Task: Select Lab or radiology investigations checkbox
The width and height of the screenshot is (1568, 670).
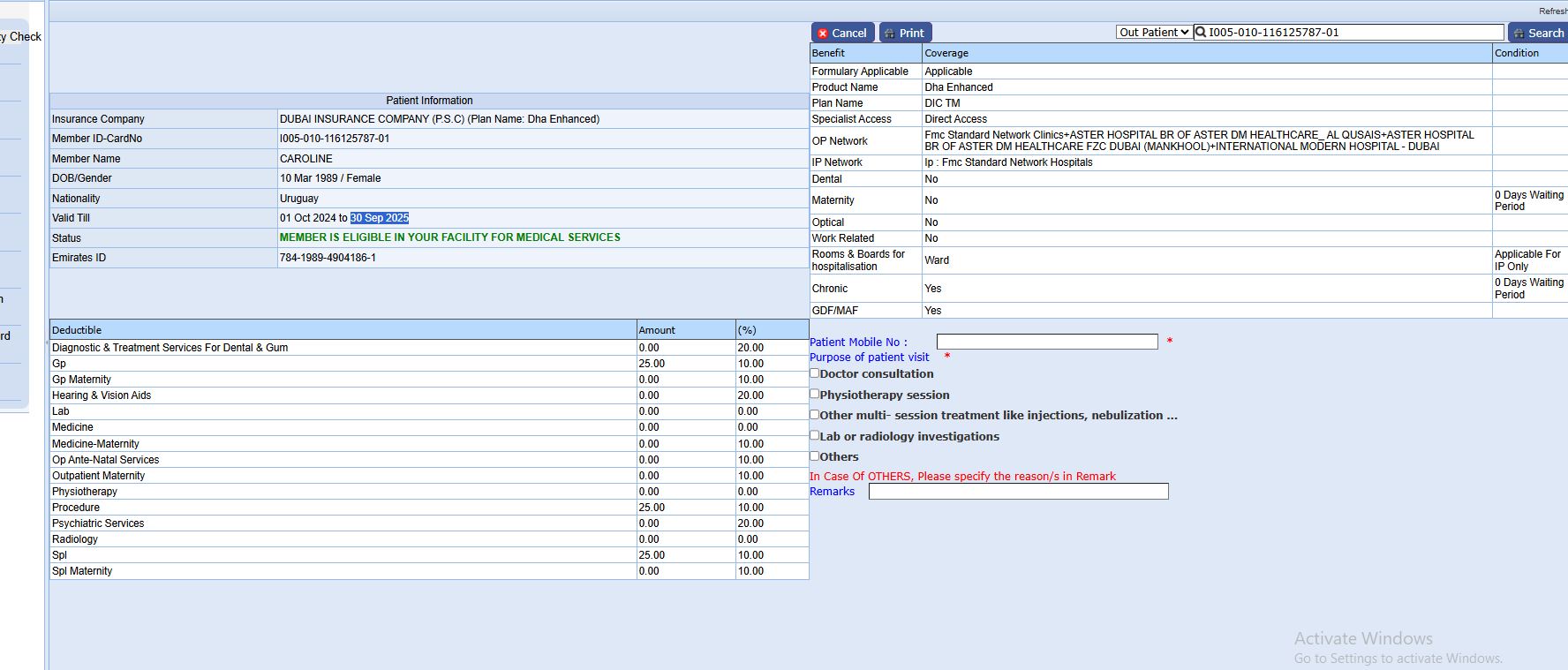Action: (x=815, y=435)
